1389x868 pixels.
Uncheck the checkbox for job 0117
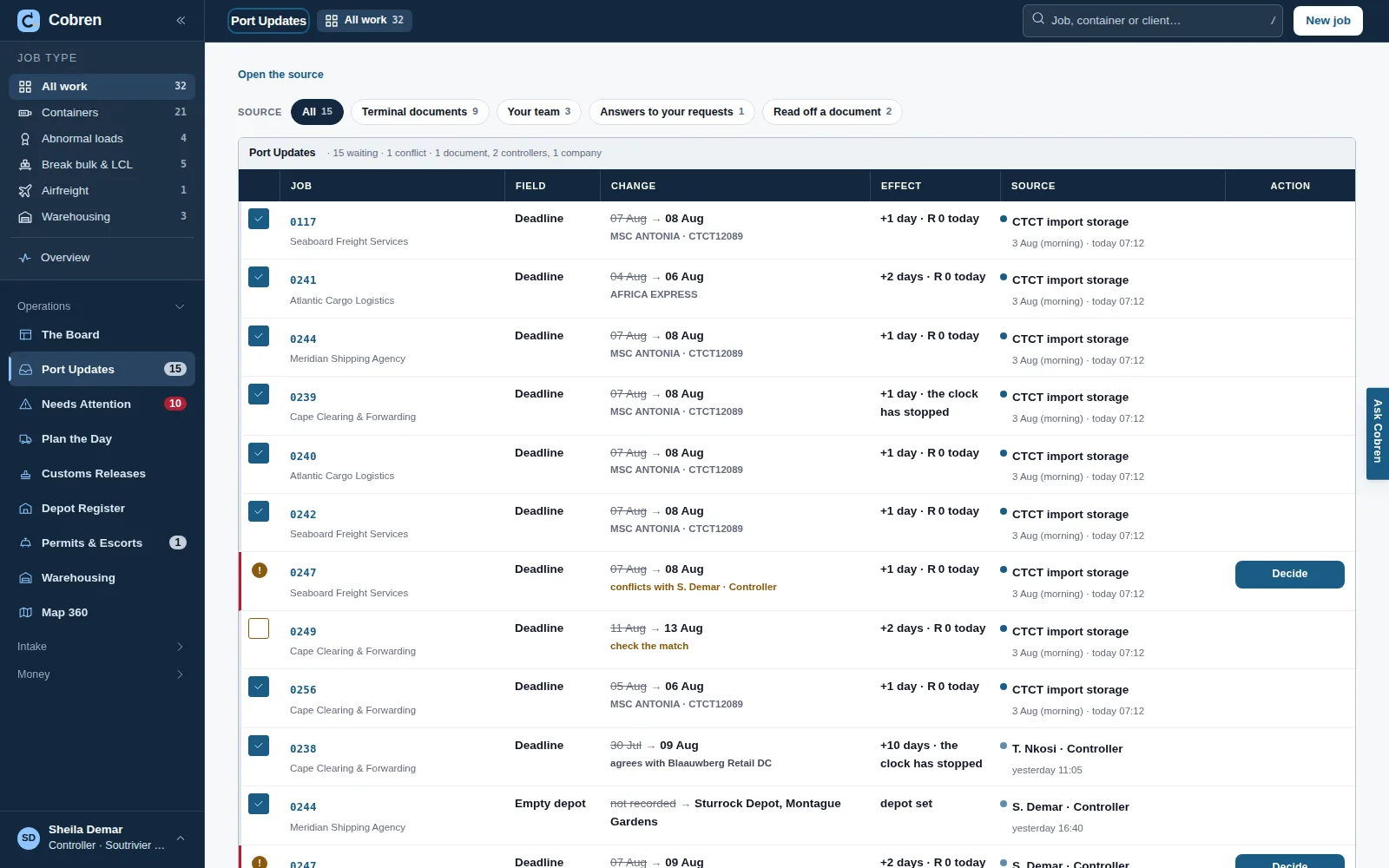[259, 219]
